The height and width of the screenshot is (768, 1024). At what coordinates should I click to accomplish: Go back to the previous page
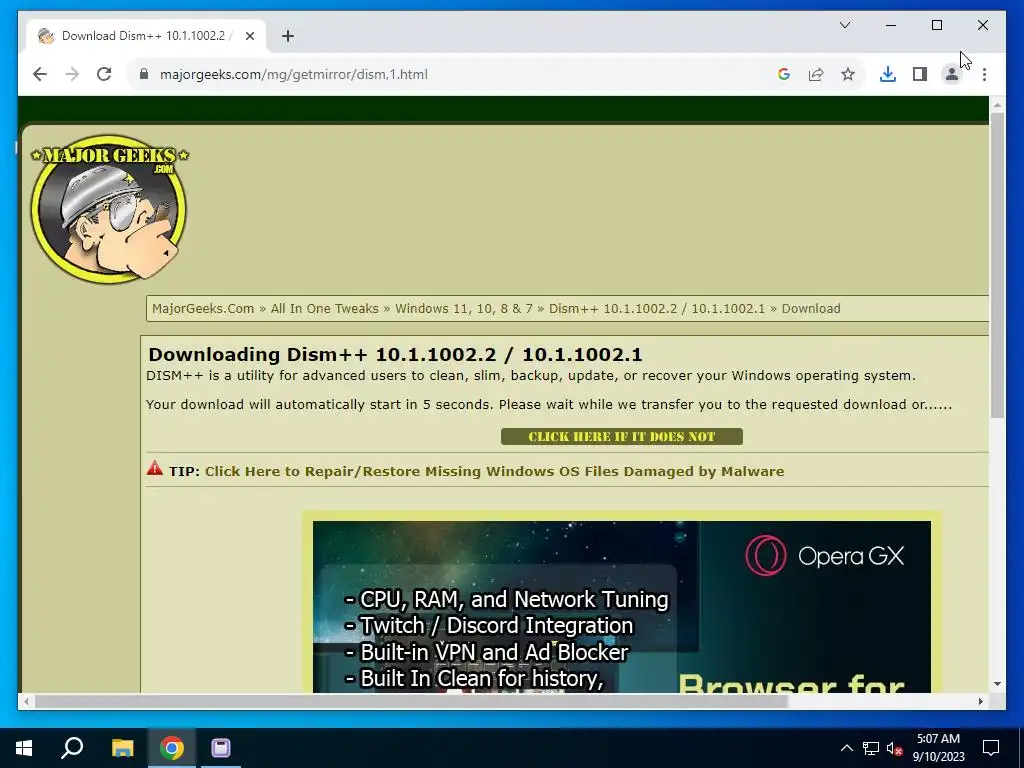tap(40, 74)
